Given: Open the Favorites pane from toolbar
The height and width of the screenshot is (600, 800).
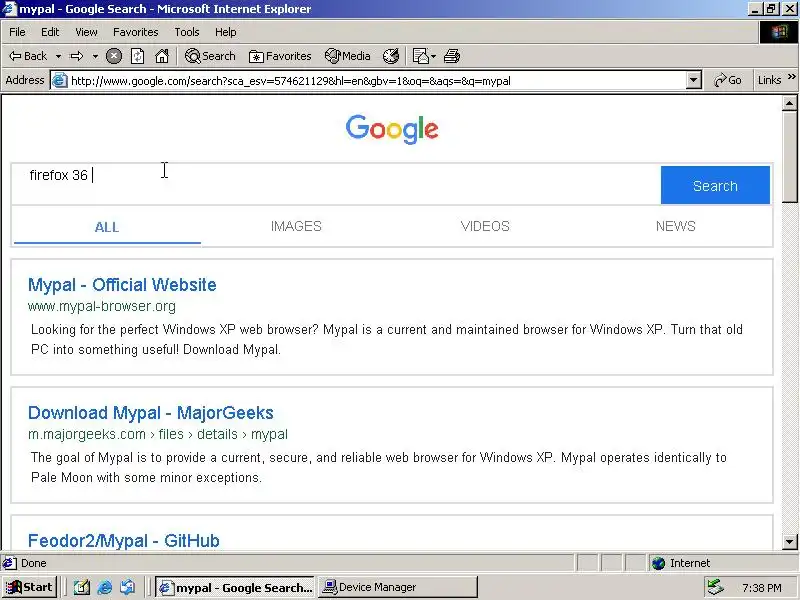Looking at the screenshot, I should 280,56.
